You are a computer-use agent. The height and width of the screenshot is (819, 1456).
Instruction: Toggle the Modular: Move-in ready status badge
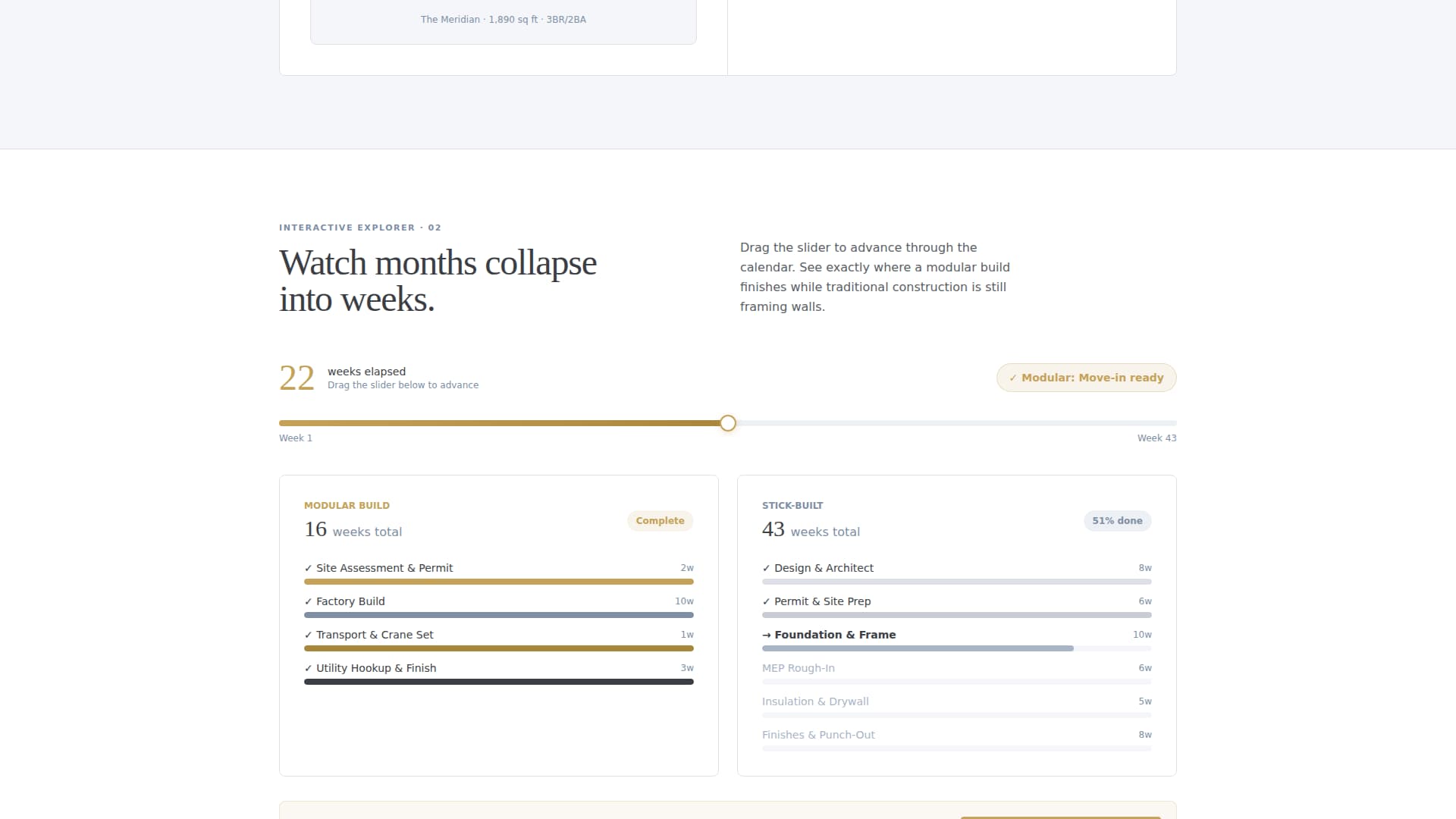tap(1086, 377)
